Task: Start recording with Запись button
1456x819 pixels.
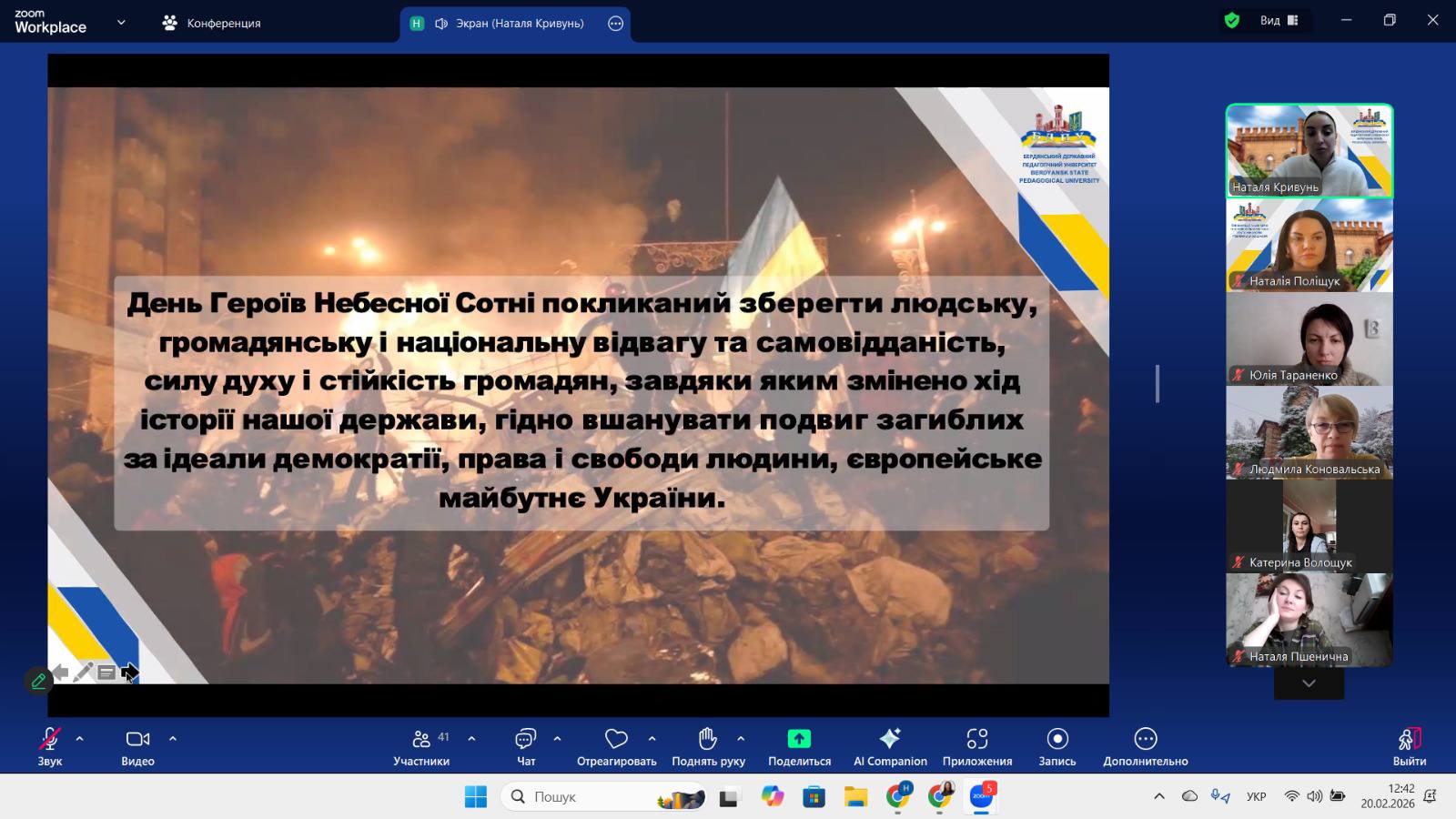Action: coord(1057,739)
